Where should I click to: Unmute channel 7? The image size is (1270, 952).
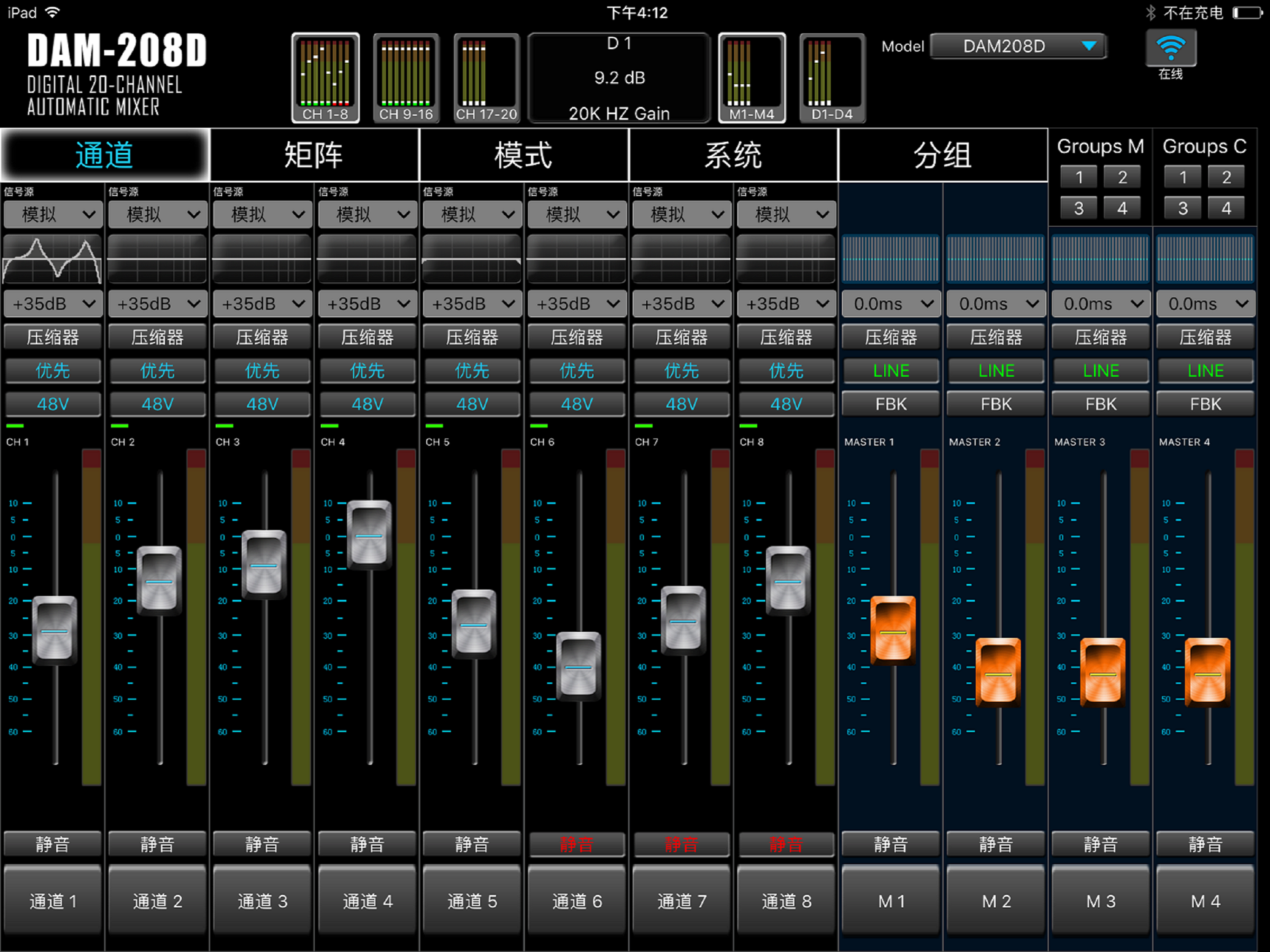pos(681,844)
